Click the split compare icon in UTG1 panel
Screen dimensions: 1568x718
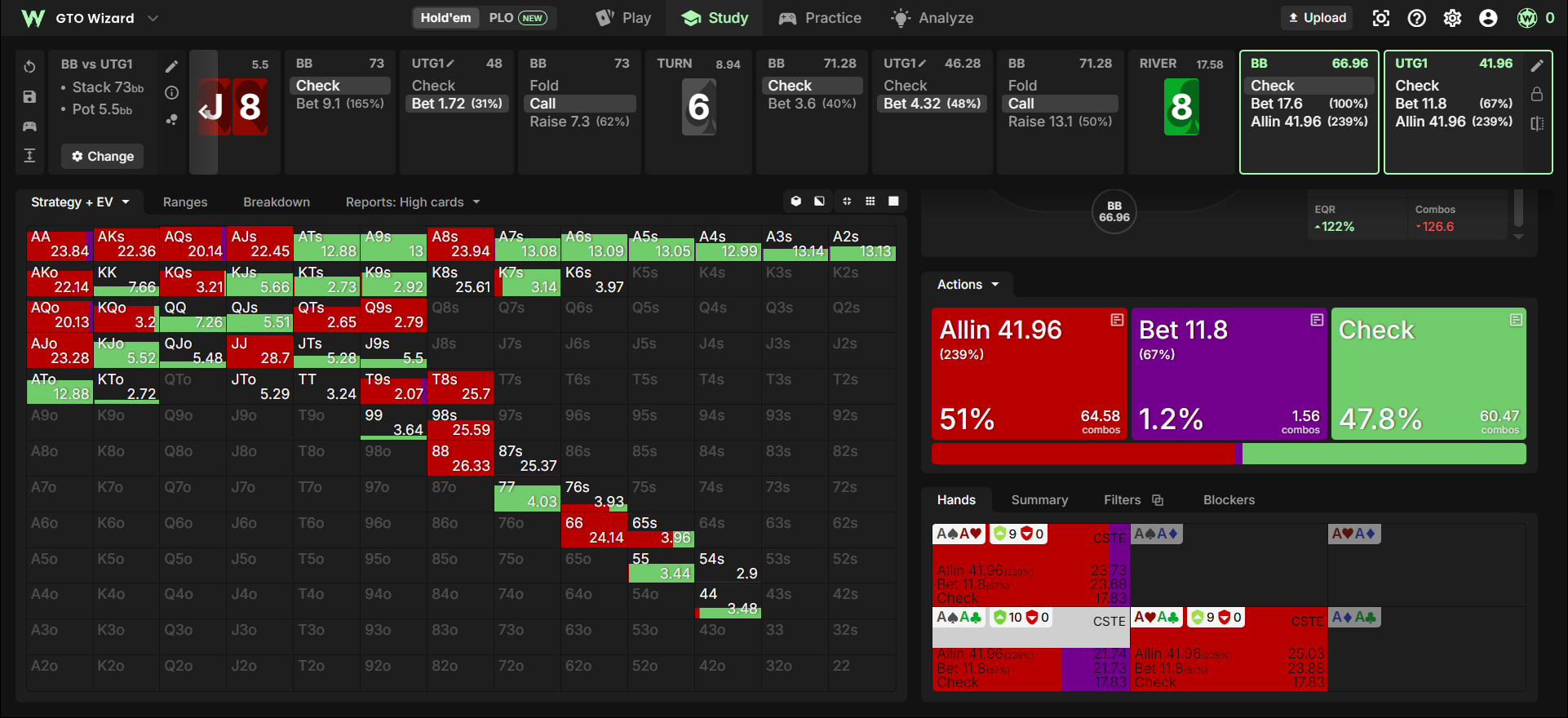coord(1537,123)
